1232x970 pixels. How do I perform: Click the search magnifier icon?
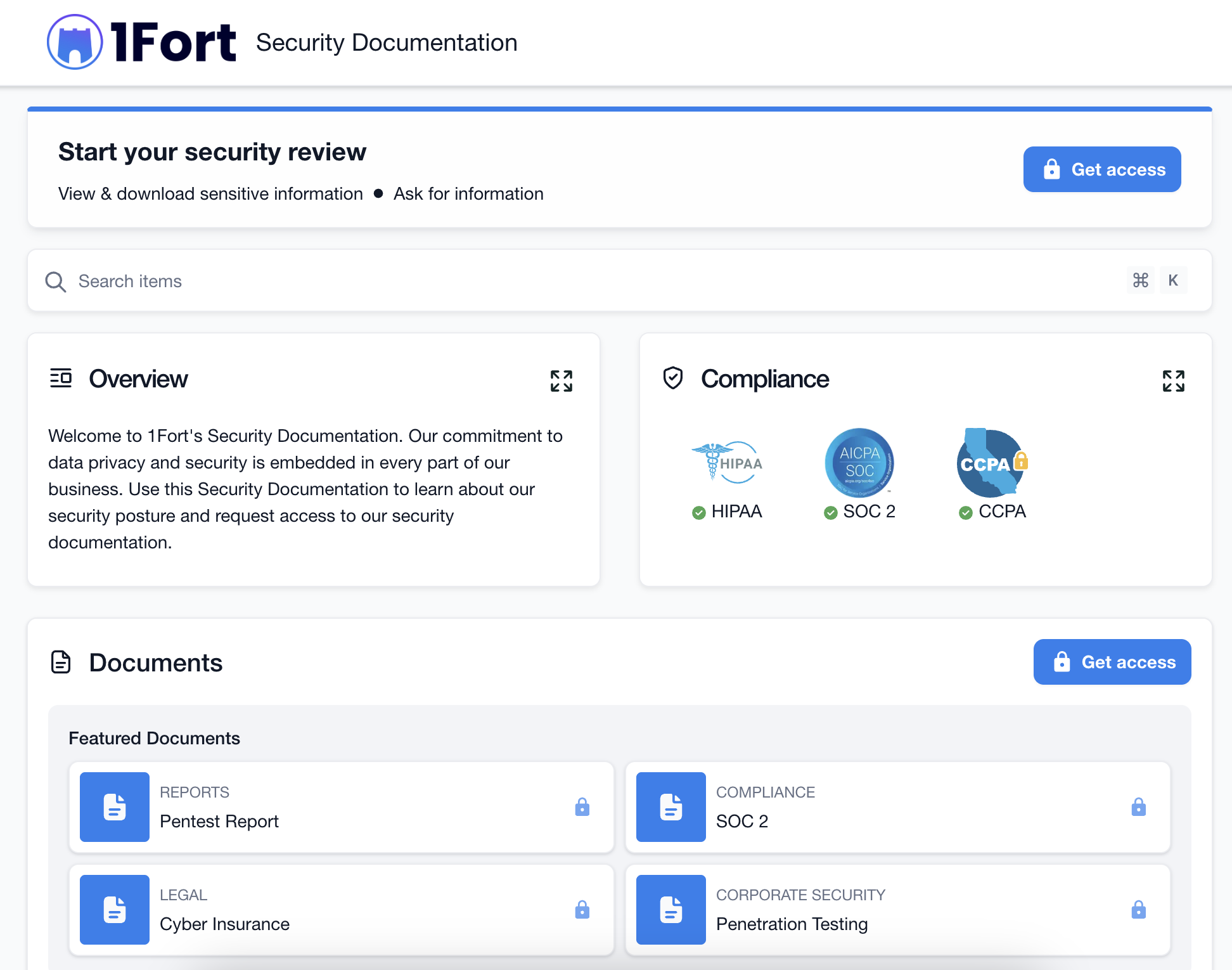[56, 281]
